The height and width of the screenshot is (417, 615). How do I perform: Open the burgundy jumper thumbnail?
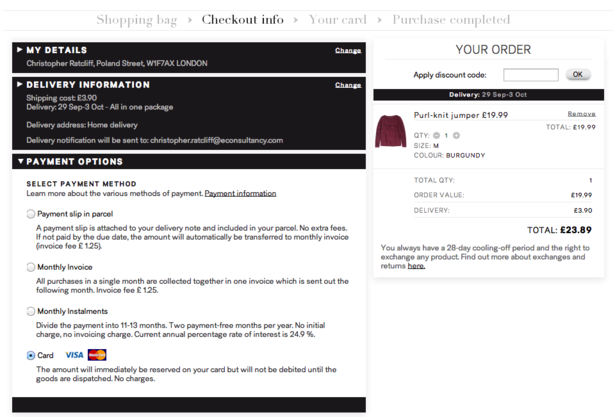coord(391,133)
